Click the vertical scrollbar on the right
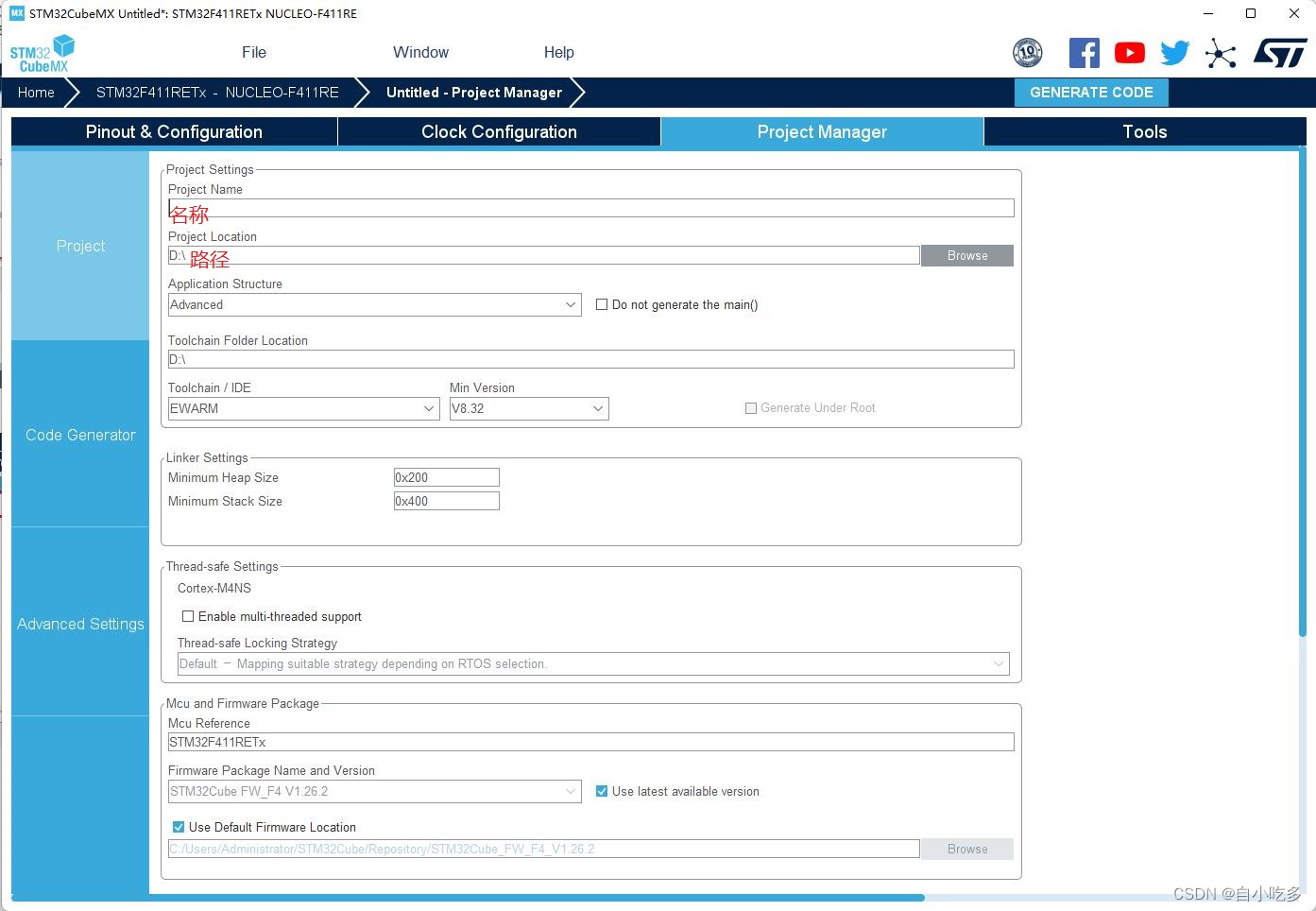This screenshot has height=911, width=1316. [x=1303, y=392]
